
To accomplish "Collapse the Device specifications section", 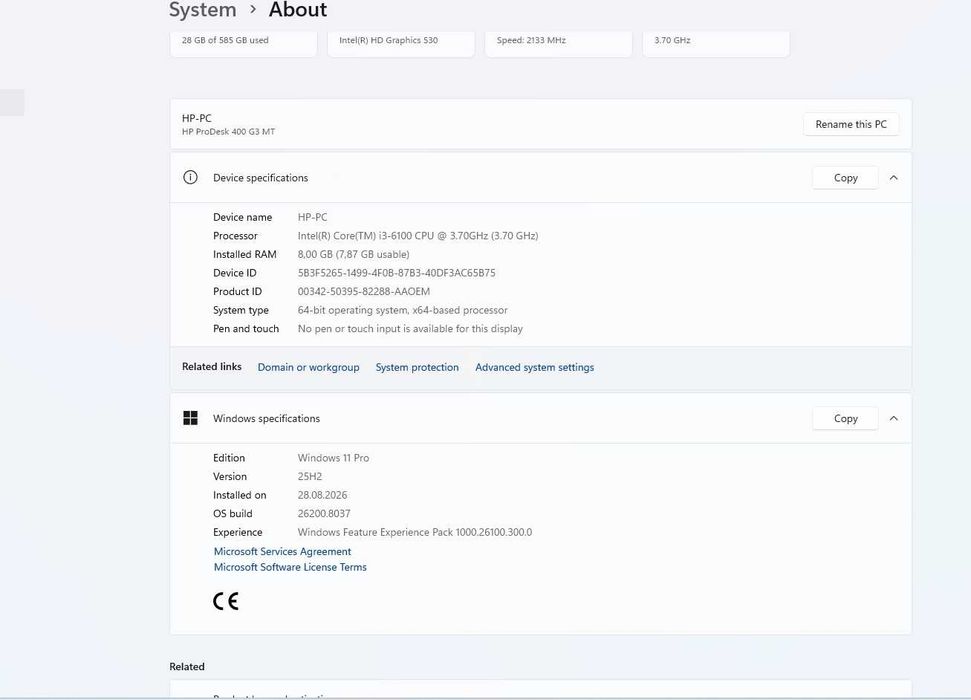I will (894, 178).
